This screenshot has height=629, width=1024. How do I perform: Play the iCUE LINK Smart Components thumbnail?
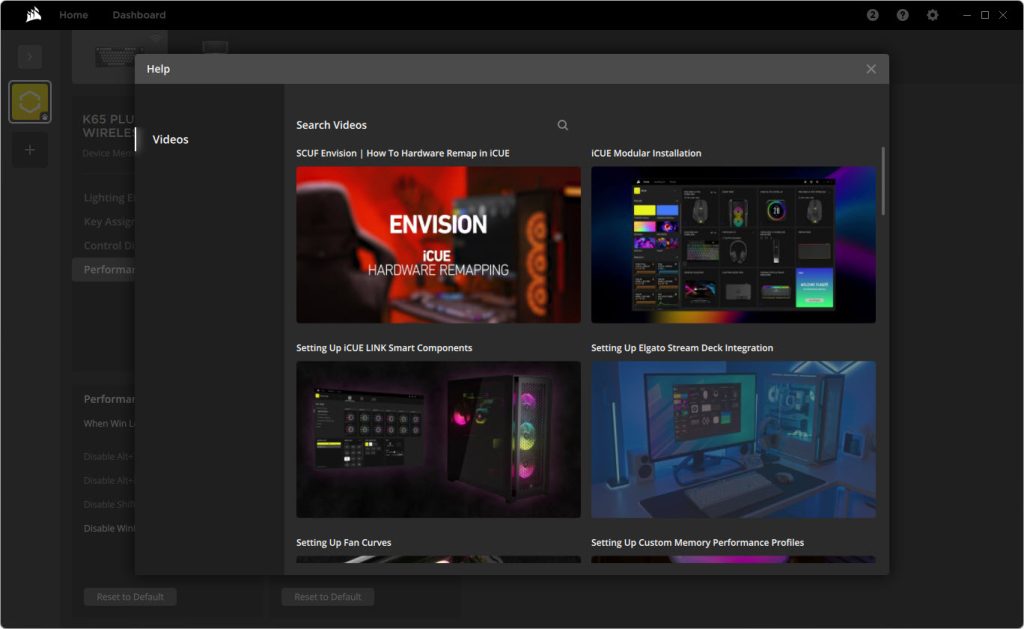438,439
